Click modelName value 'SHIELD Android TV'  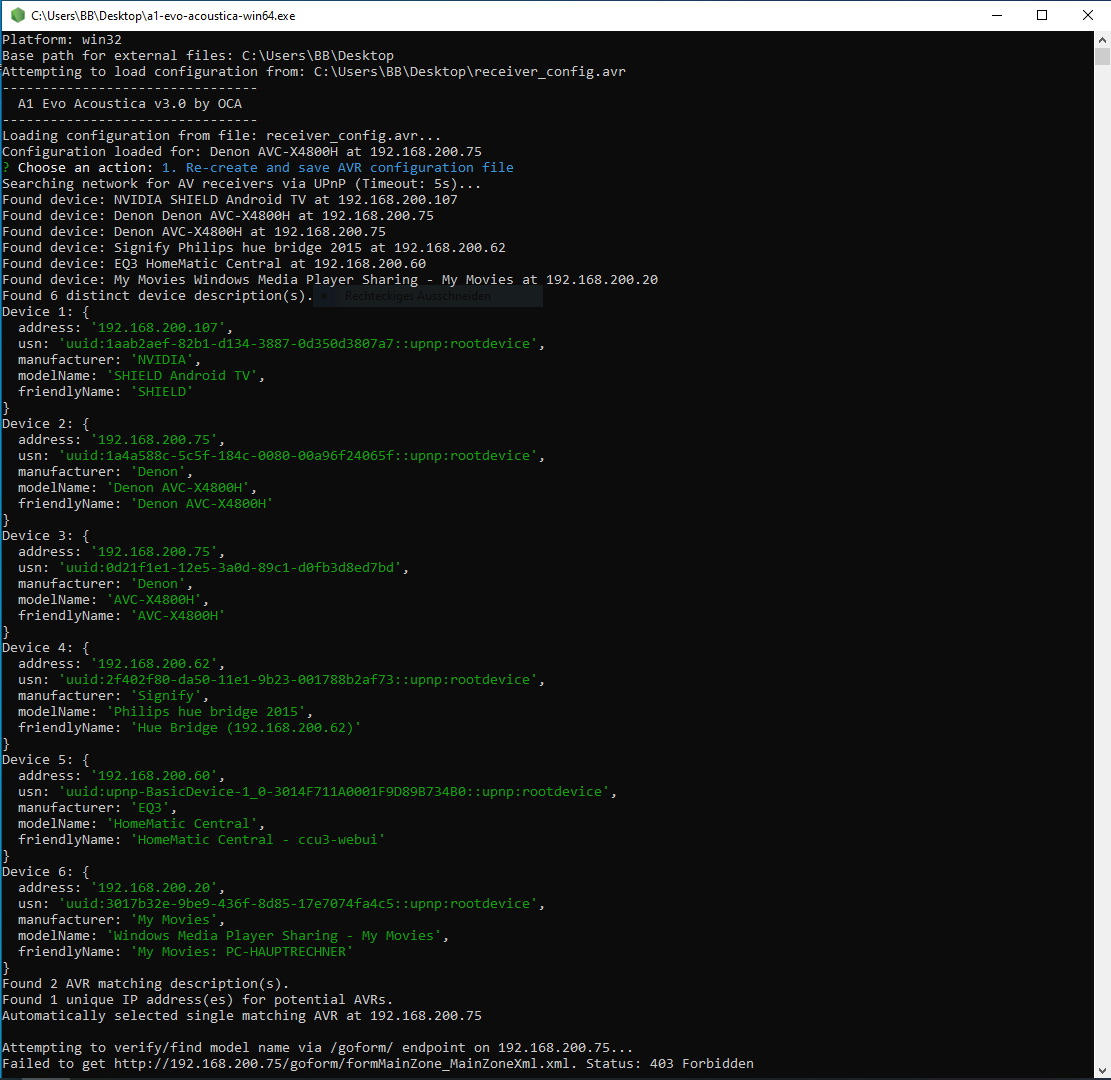coord(181,376)
